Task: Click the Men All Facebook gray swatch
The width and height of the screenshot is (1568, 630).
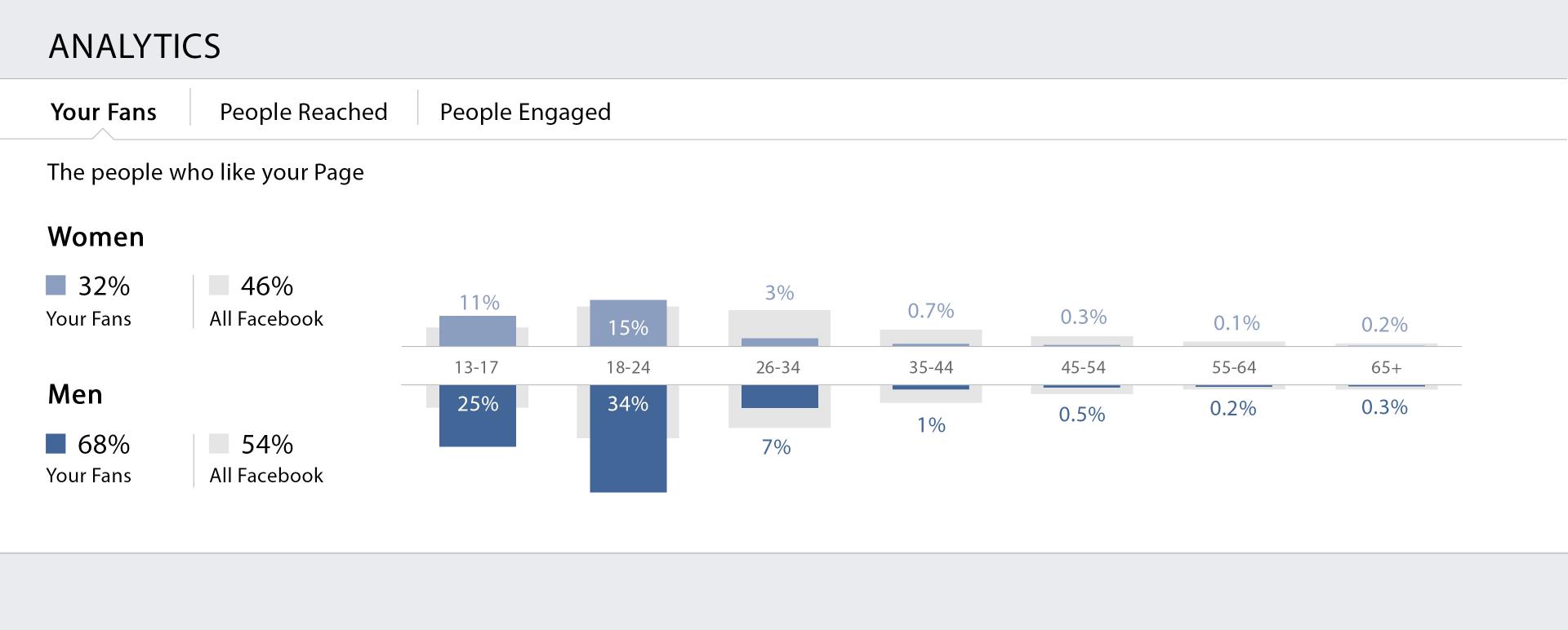Action: 219,443
